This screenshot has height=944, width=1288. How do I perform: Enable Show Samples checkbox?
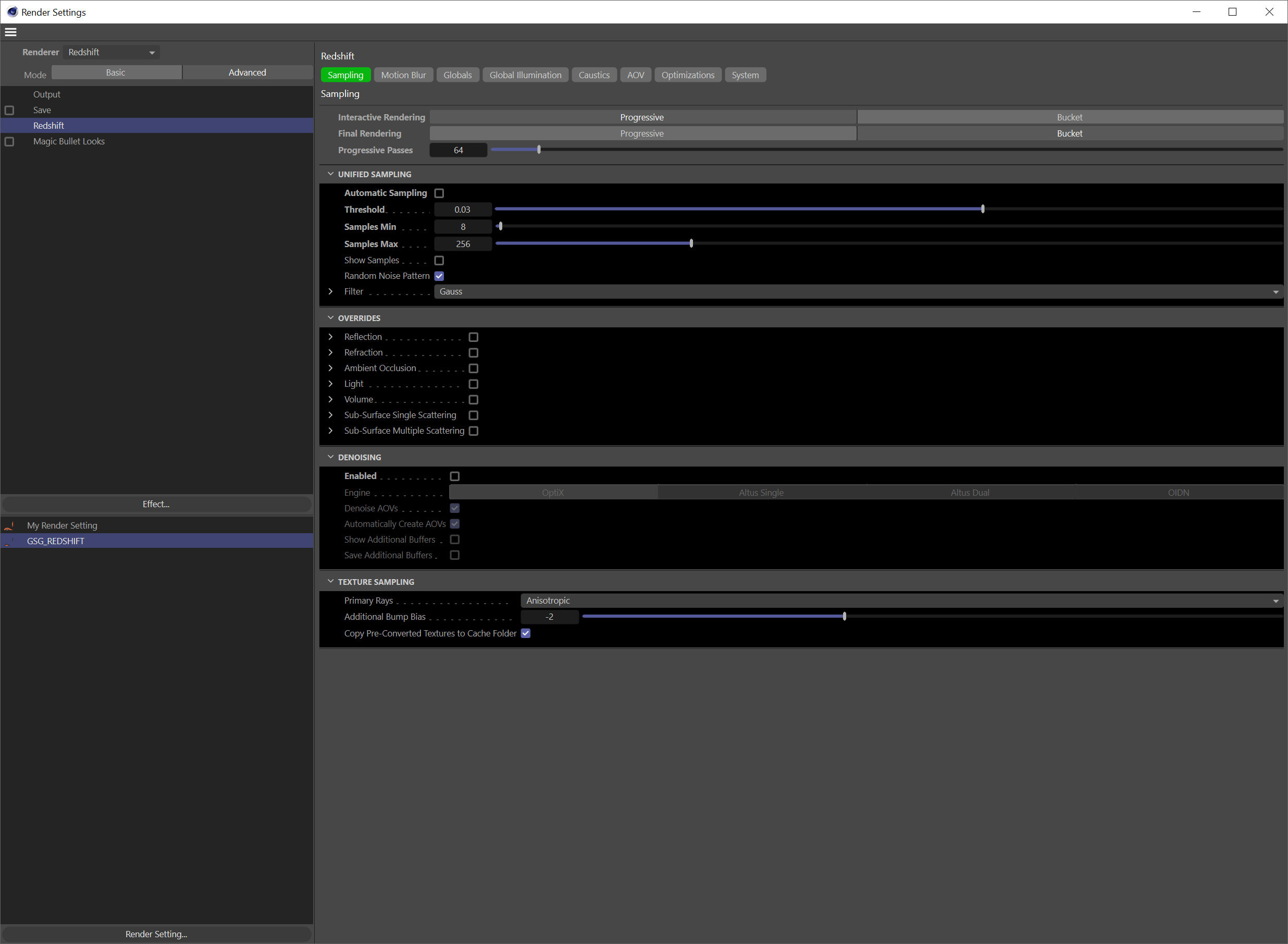coord(439,261)
